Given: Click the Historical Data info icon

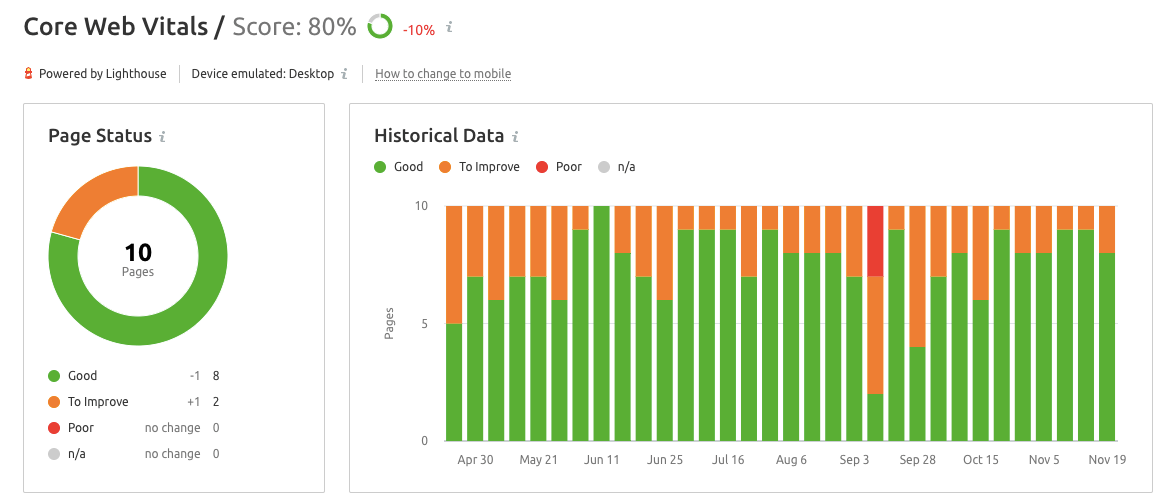Looking at the screenshot, I should (516, 137).
